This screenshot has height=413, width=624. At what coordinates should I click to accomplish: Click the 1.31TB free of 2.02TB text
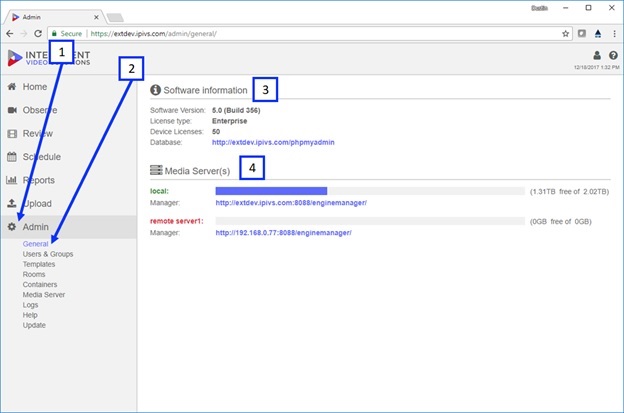[569, 192]
